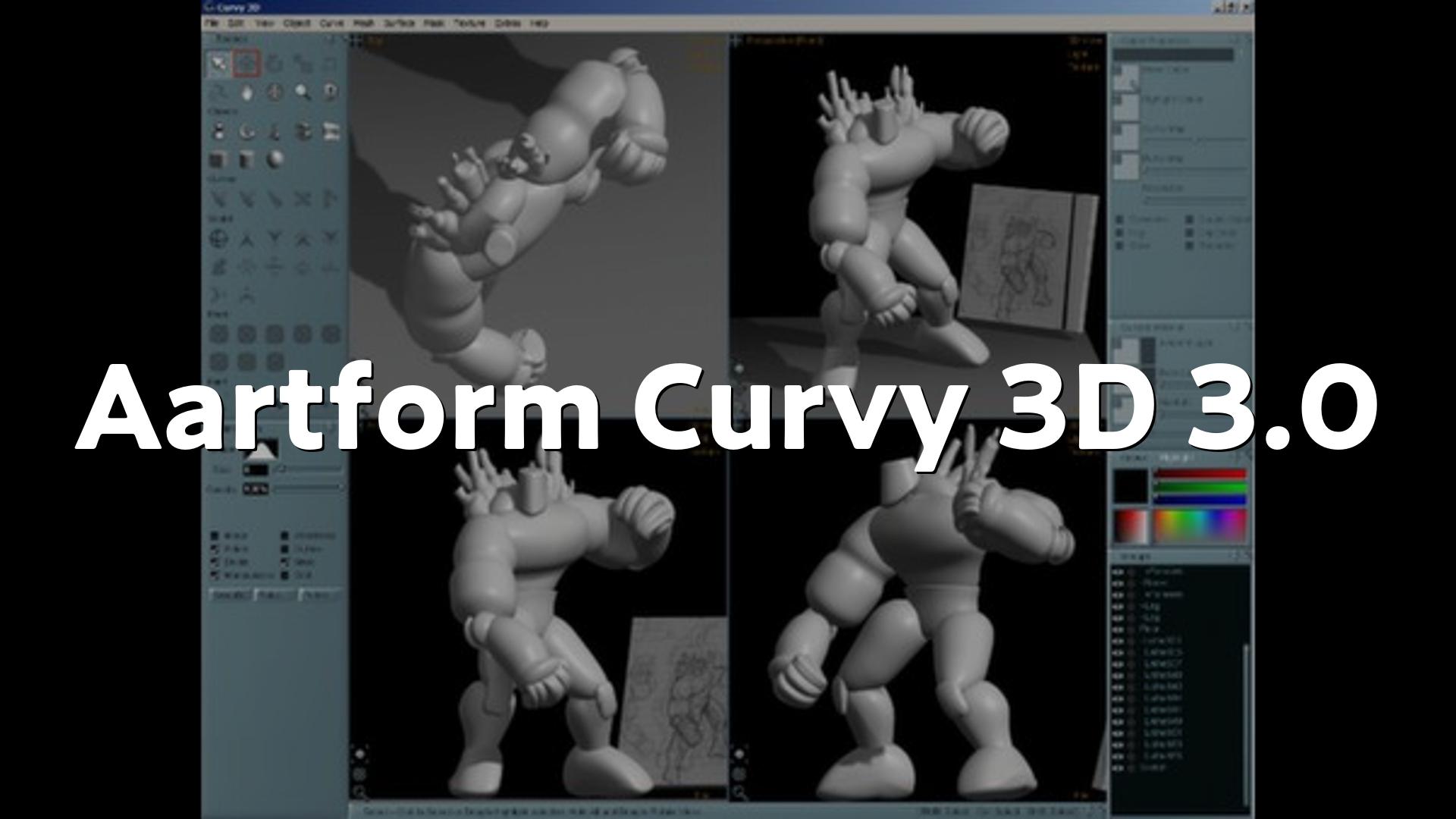Open the Mesh menu
The image size is (1456, 819).
click(364, 24)
